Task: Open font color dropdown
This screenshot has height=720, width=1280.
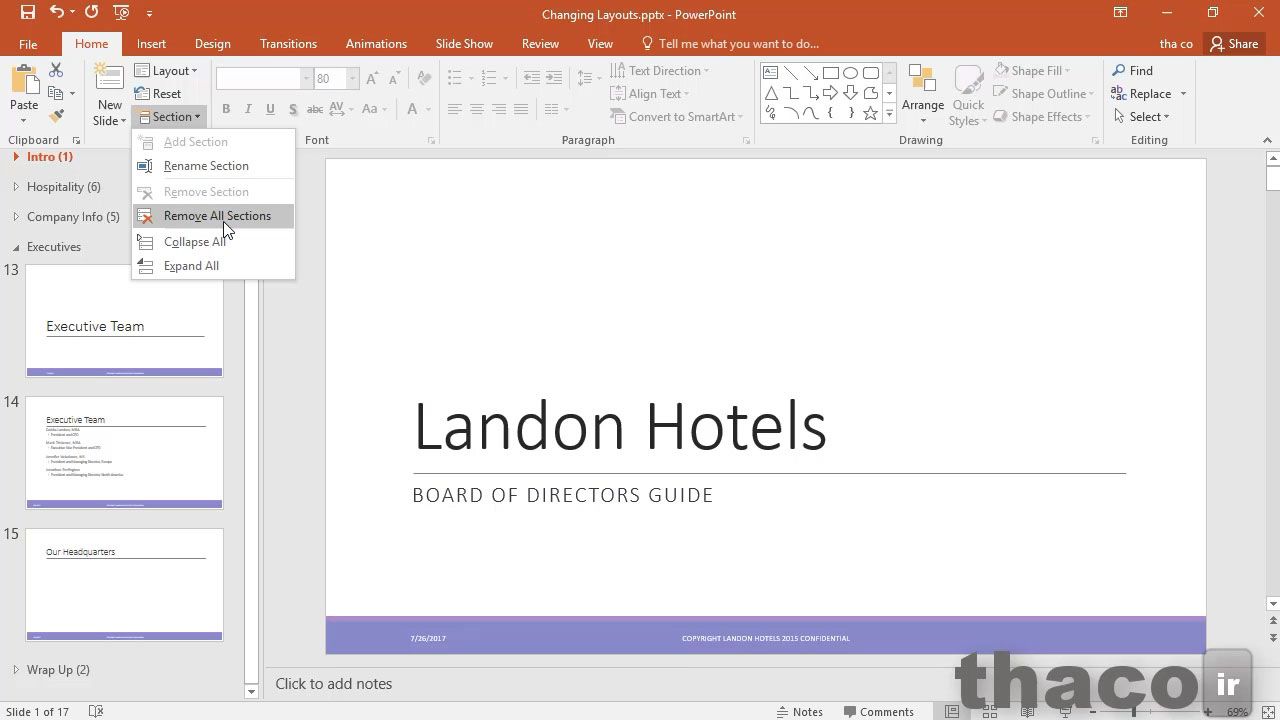Action: click(429, 109)
